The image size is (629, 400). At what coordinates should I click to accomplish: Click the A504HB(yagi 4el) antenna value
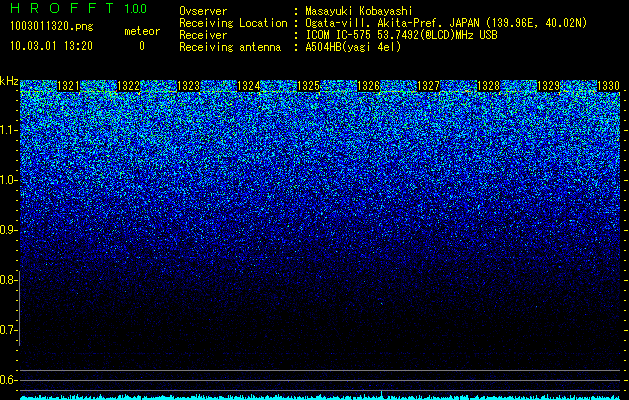(353, 47)
